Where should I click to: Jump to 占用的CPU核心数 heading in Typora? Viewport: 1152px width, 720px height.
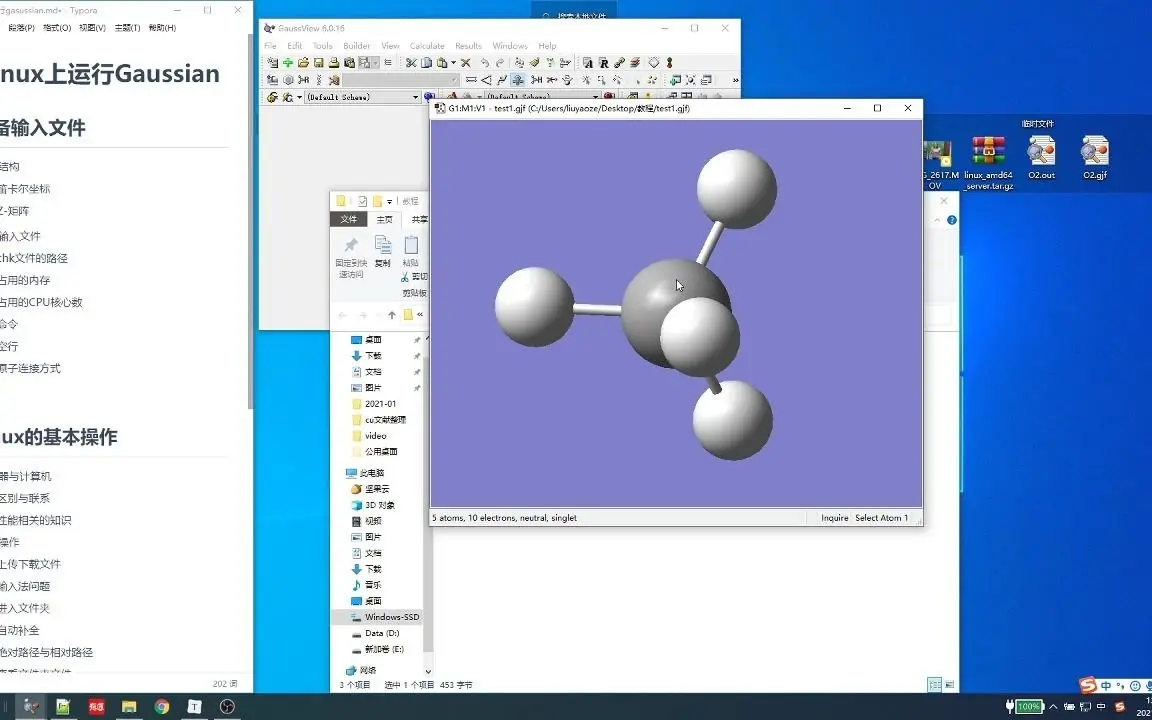click(41, 302)
